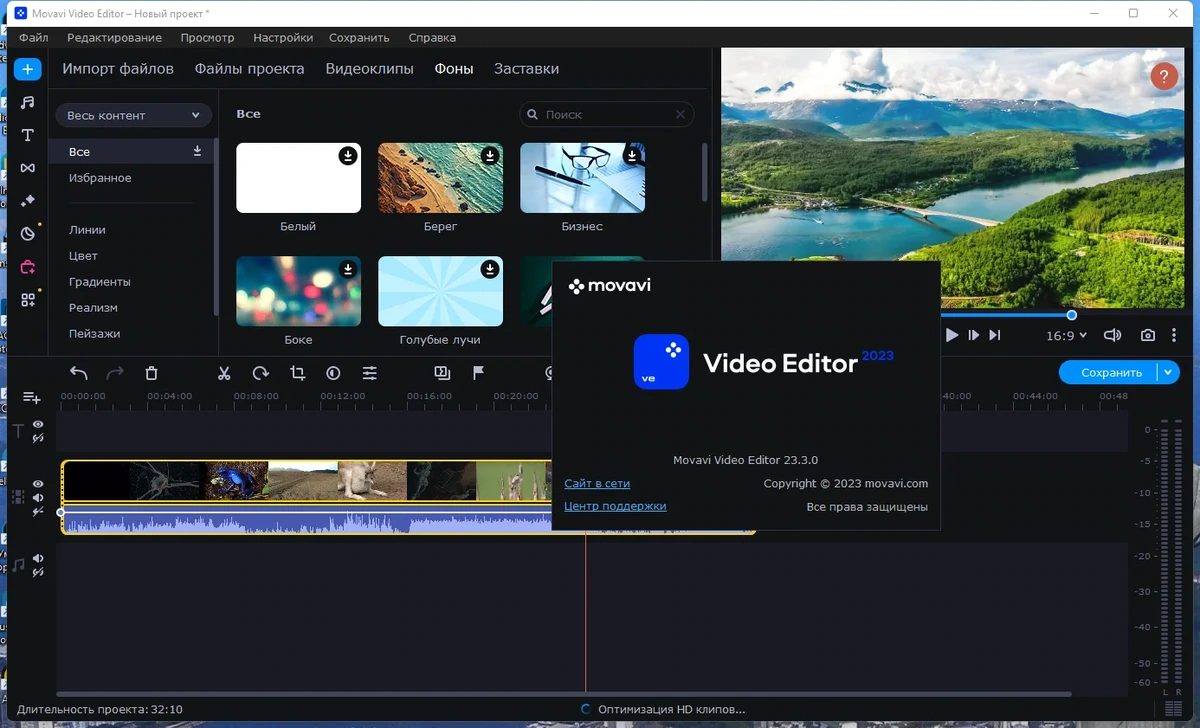Open the Сохранить menu in menu bar
Image resolution: width=1200 pixels, height=728 pixels.
pyautogui.click(x=359, y=37)
